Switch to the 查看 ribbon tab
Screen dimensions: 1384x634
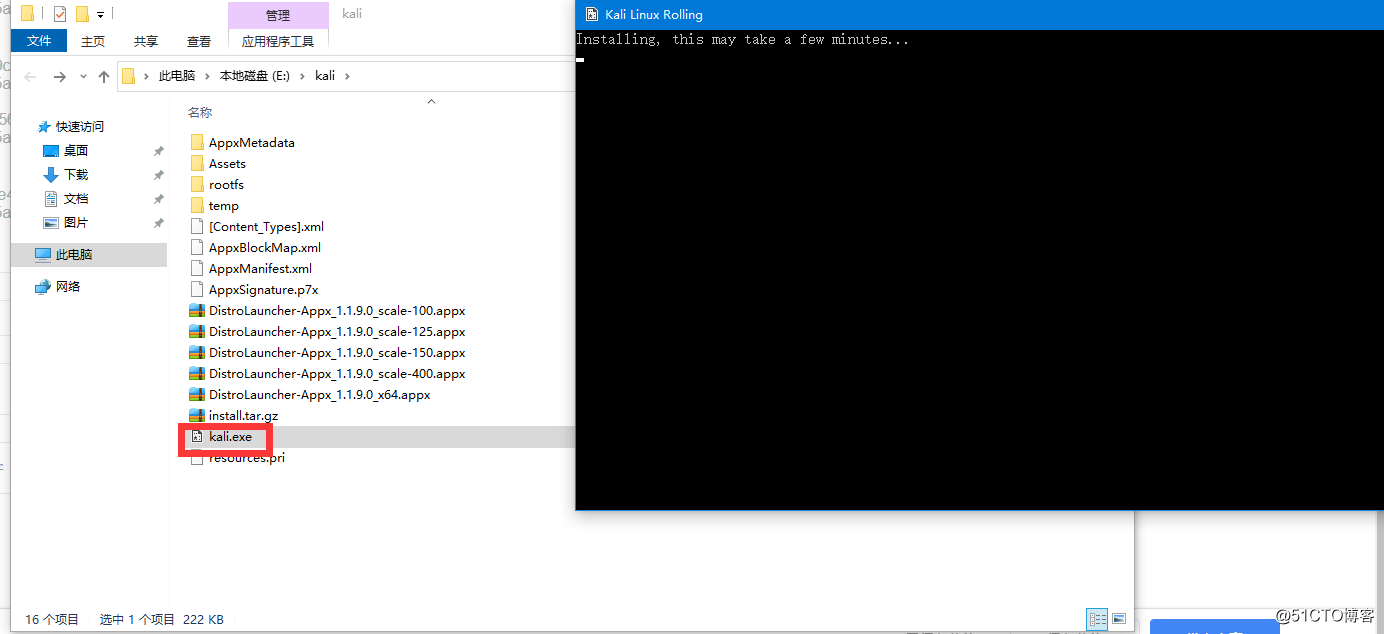pos(199,41)
